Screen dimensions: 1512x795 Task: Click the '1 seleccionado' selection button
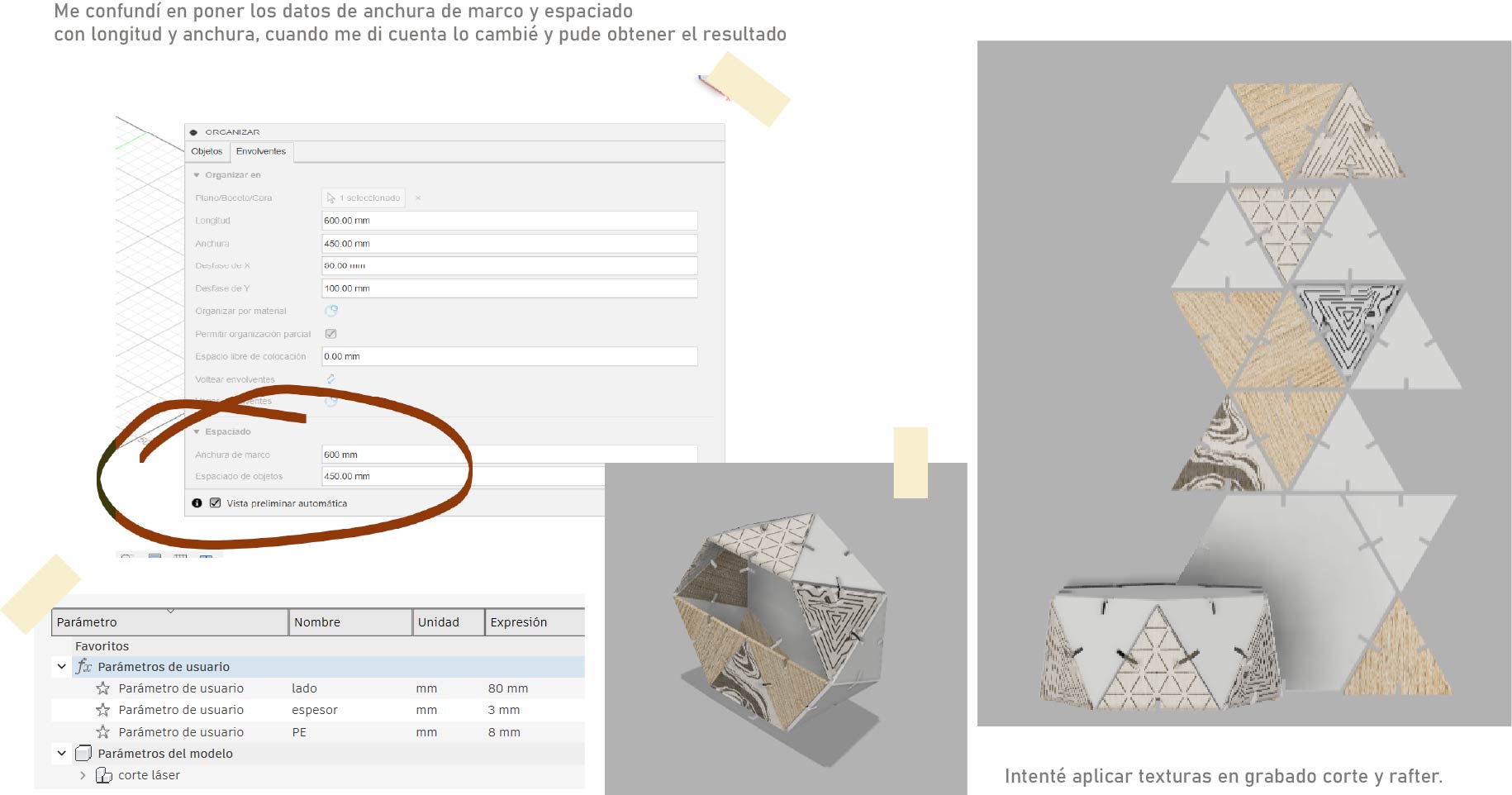tap(364, 198)
